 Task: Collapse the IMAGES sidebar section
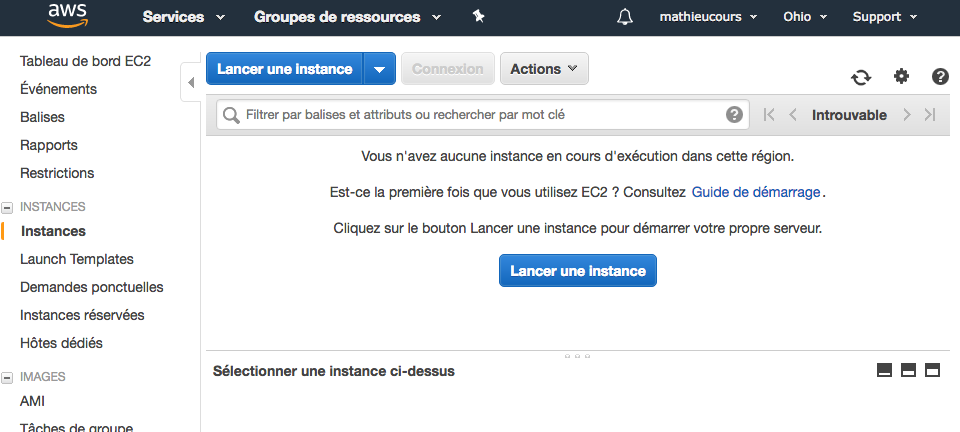point(7,377)
